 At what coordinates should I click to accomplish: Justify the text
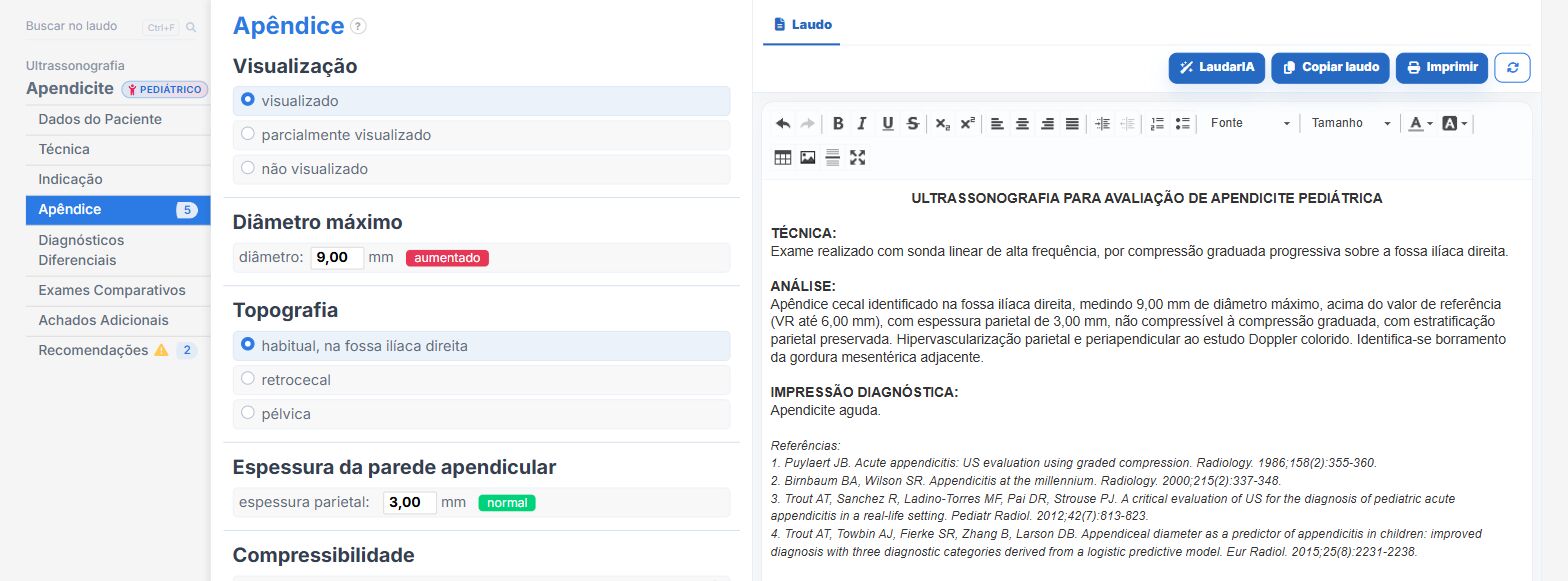click(1072, 124)
